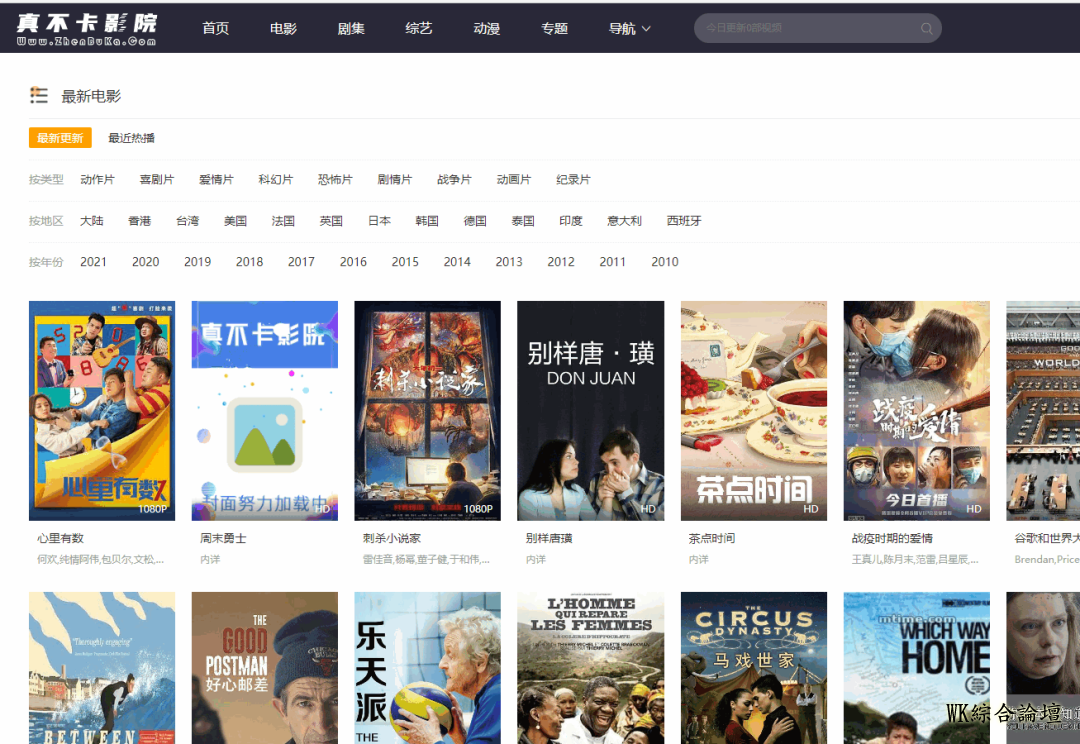
Task: Go to 首页 in the navigation bar
Action: pyautogui.click(x=216, y=28)
